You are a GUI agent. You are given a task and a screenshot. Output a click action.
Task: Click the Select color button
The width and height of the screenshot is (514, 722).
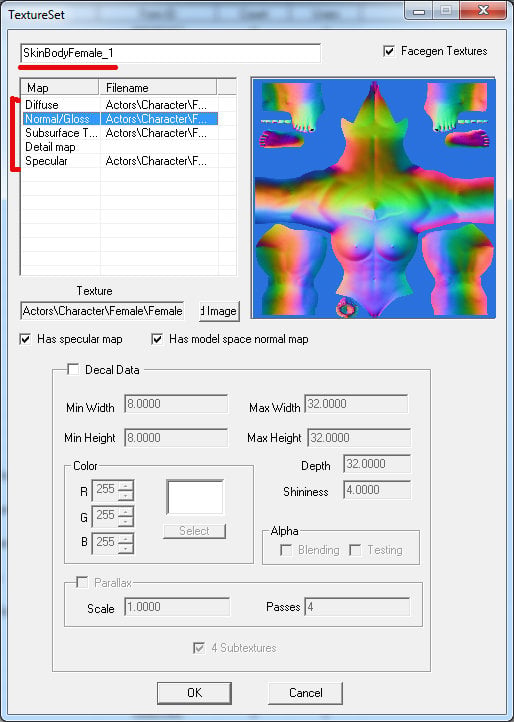194,531
